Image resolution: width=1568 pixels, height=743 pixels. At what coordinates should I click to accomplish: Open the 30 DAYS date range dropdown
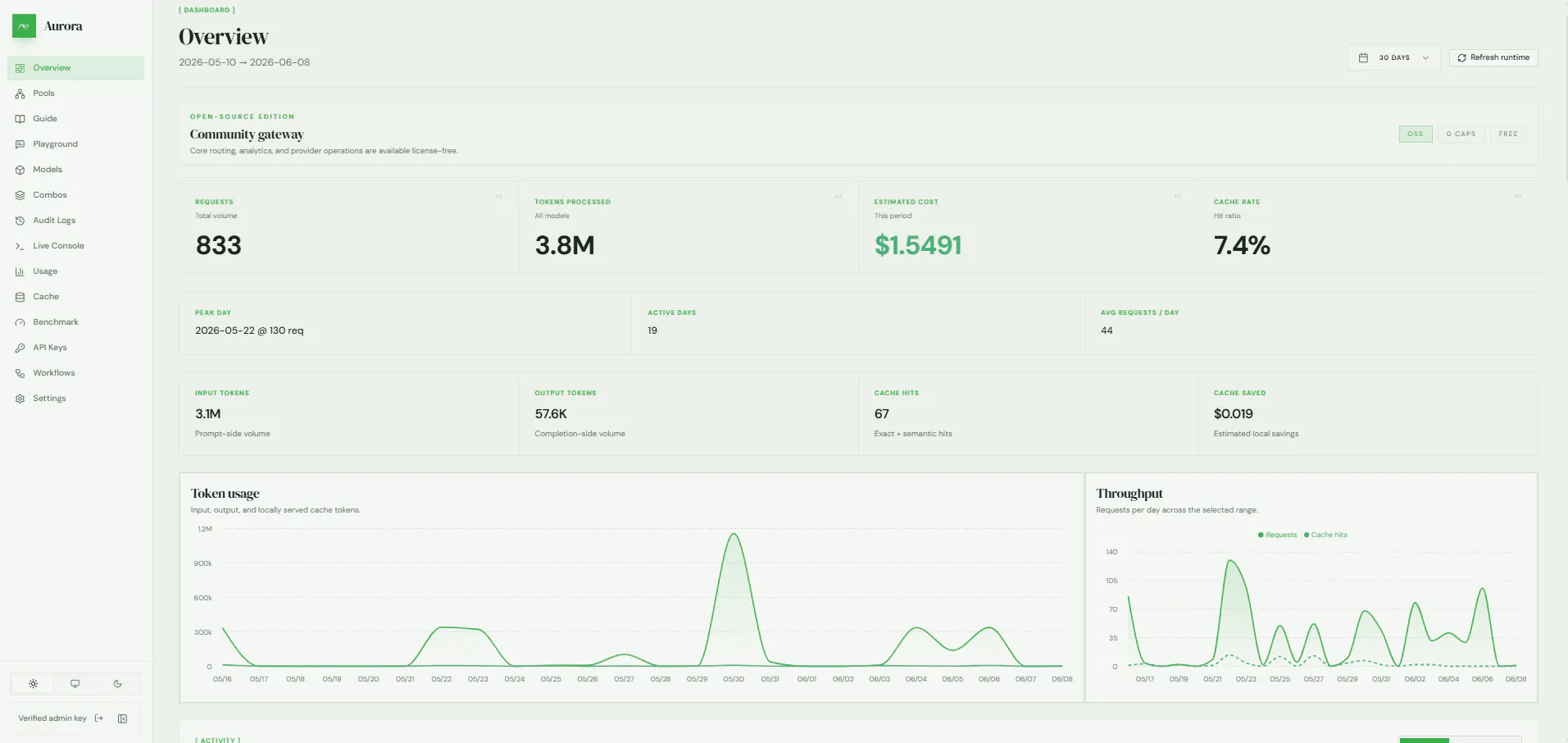point(1394,57)
